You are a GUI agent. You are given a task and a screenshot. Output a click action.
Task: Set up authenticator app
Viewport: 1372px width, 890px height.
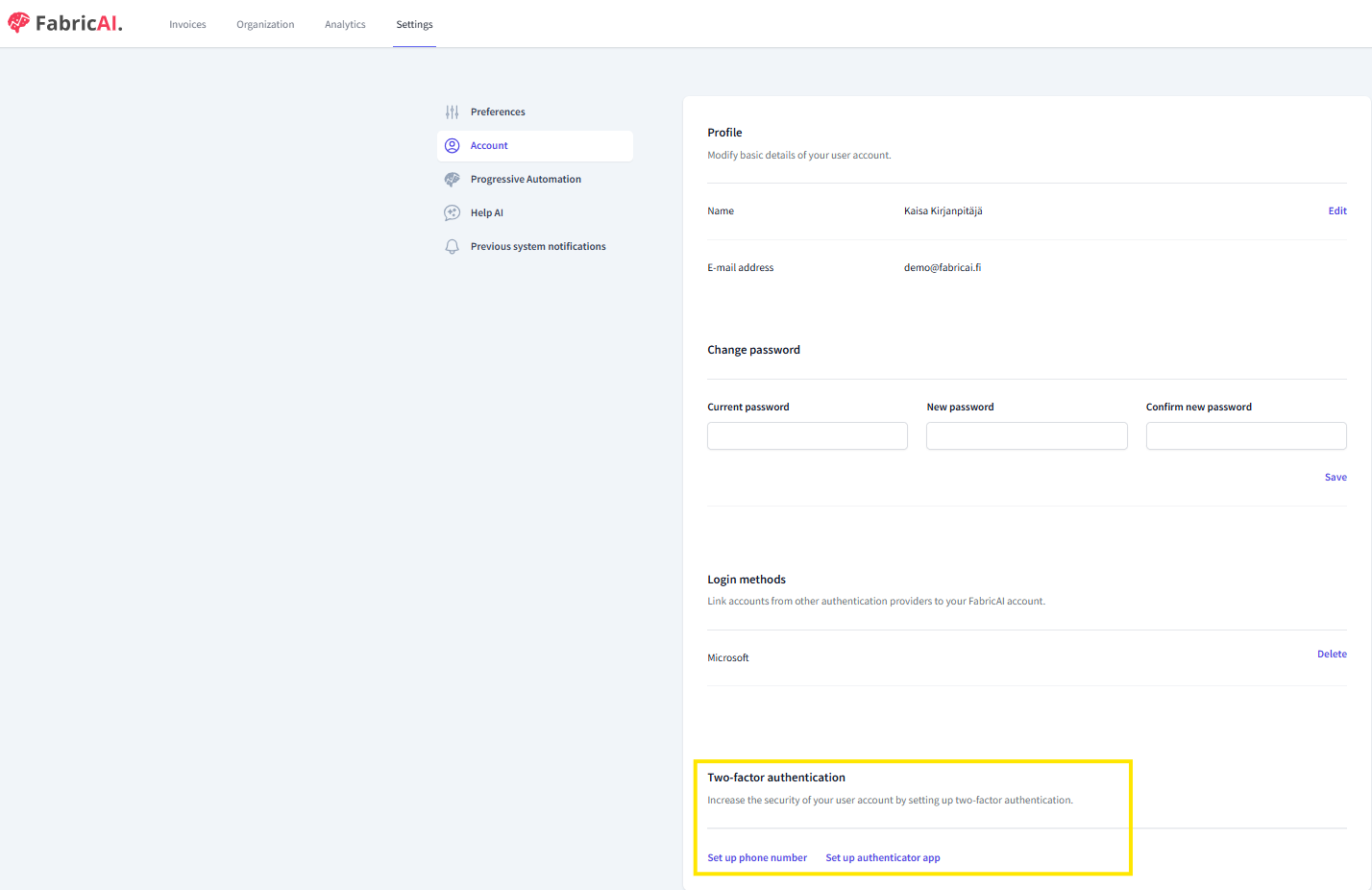click(x=883, y=858)
